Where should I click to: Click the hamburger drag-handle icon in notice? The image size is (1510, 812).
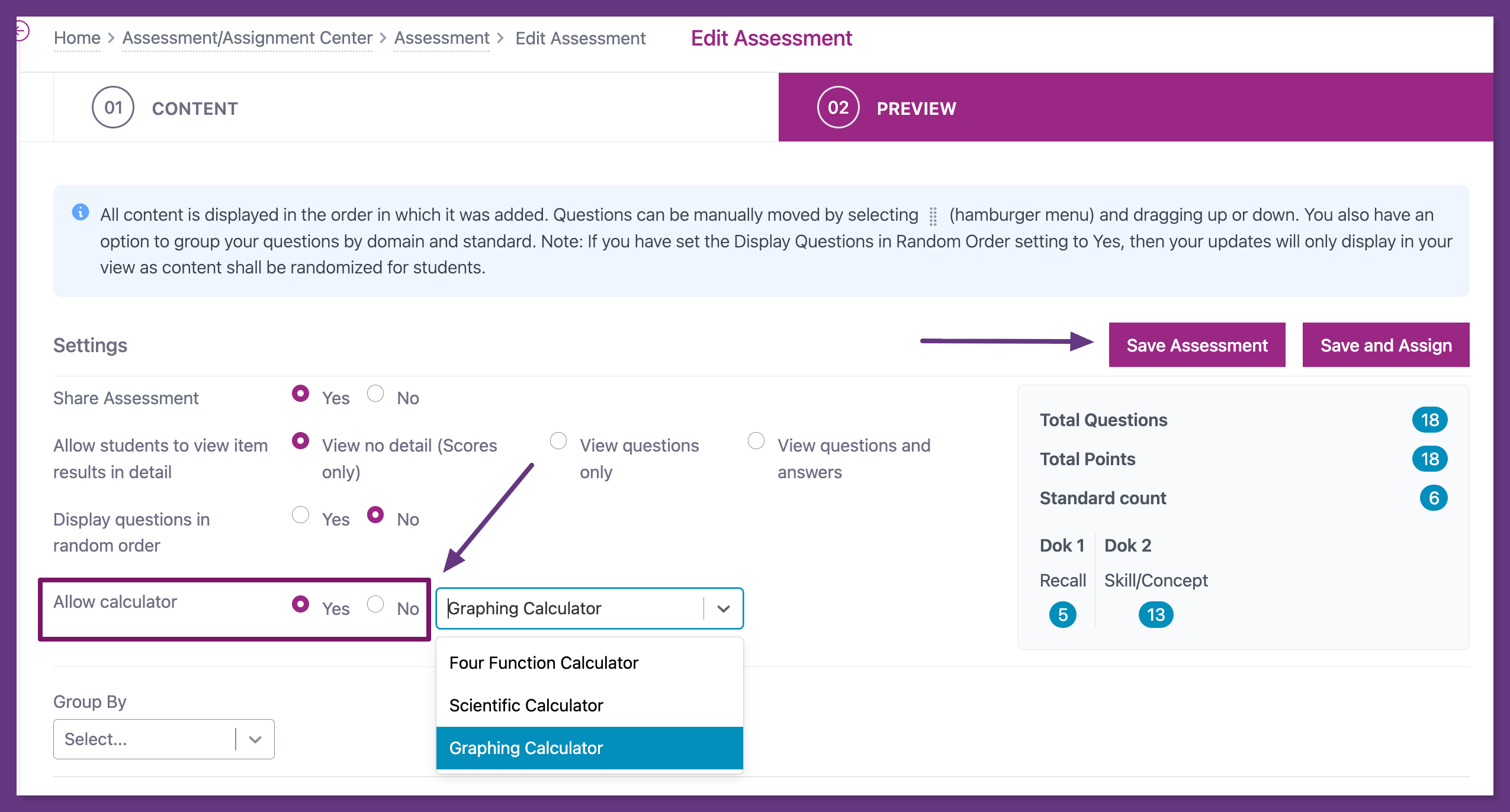[933, 216]
